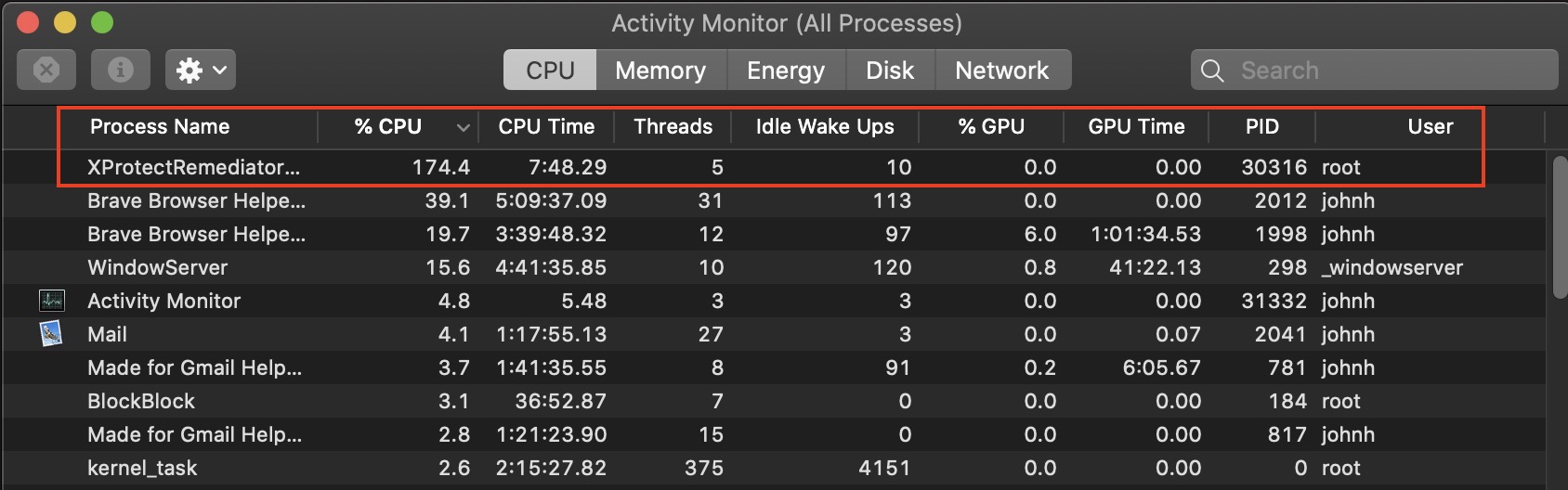Sort by the Threads column header
The image size is (1568, 490).
pos(673,127)
